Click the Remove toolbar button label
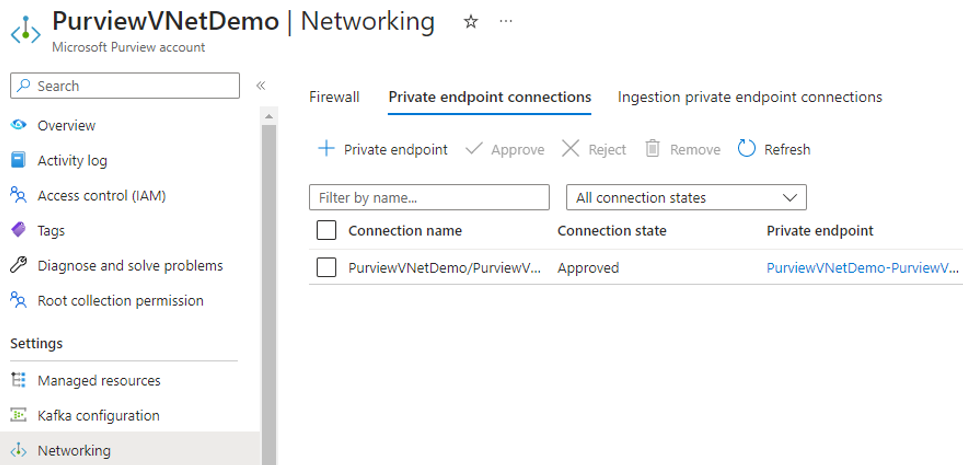This screenshot has height=465, width=963. tap(695, 149)
